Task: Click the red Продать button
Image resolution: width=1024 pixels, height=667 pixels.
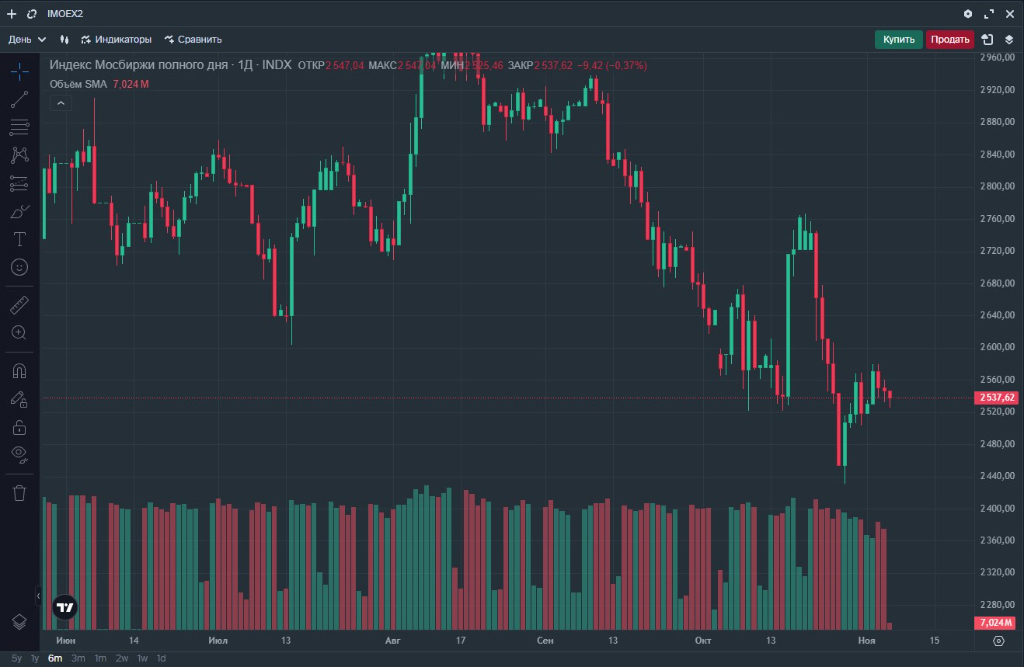Action: (x=949, y=40)
